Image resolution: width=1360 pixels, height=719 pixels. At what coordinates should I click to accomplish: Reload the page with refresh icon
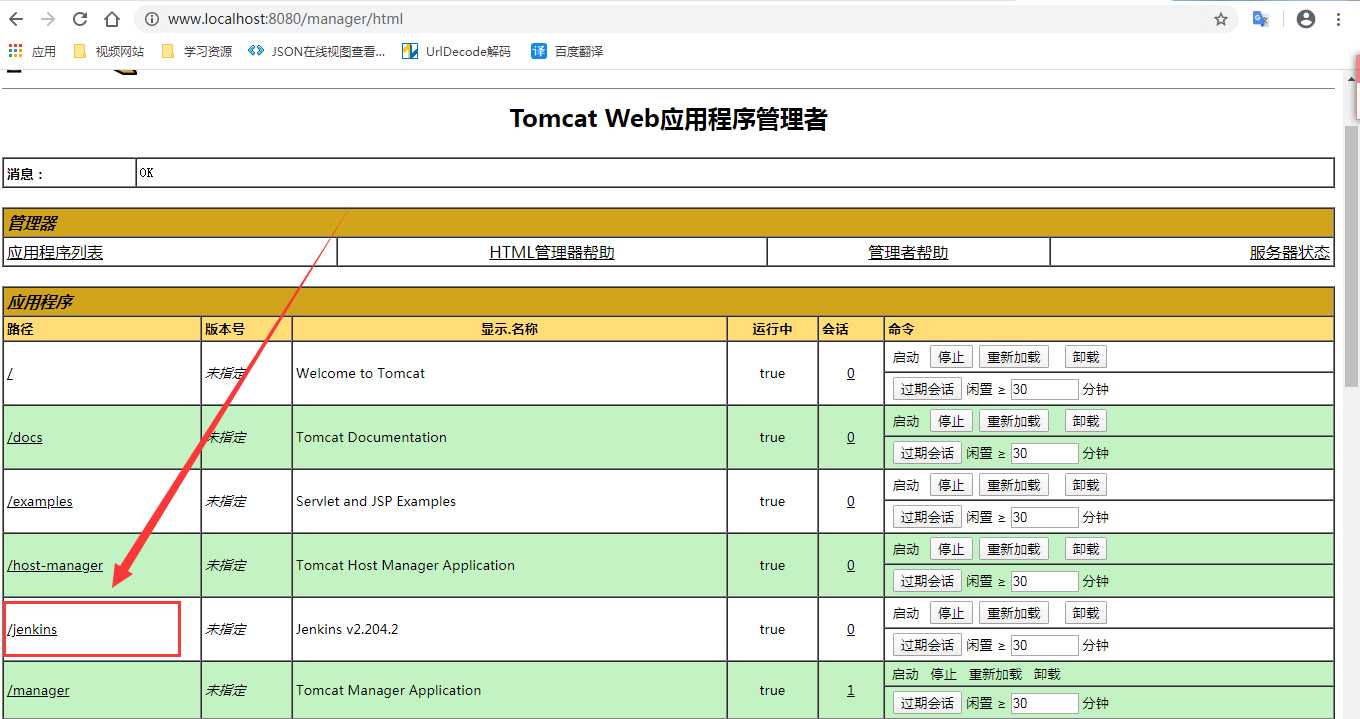tap(80, 19)
